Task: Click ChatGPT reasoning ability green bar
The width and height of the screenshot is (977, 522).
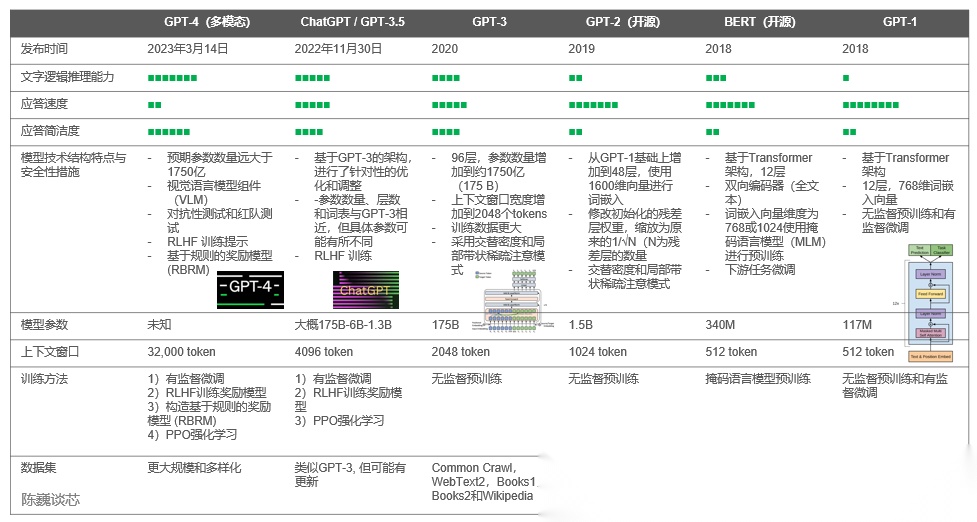Action: pos(313,78)
